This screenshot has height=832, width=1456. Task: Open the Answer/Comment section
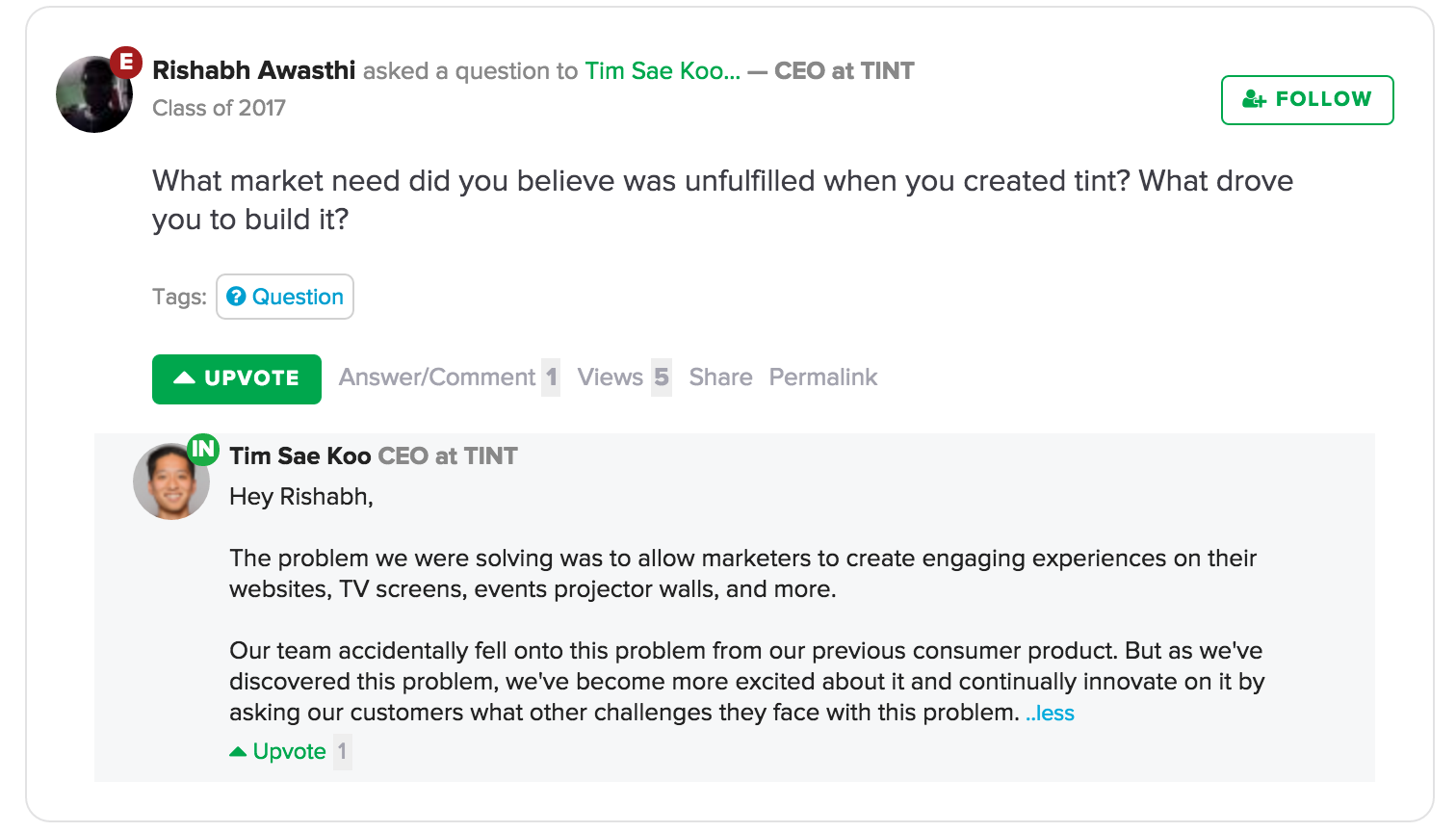(x=437, y=377)
